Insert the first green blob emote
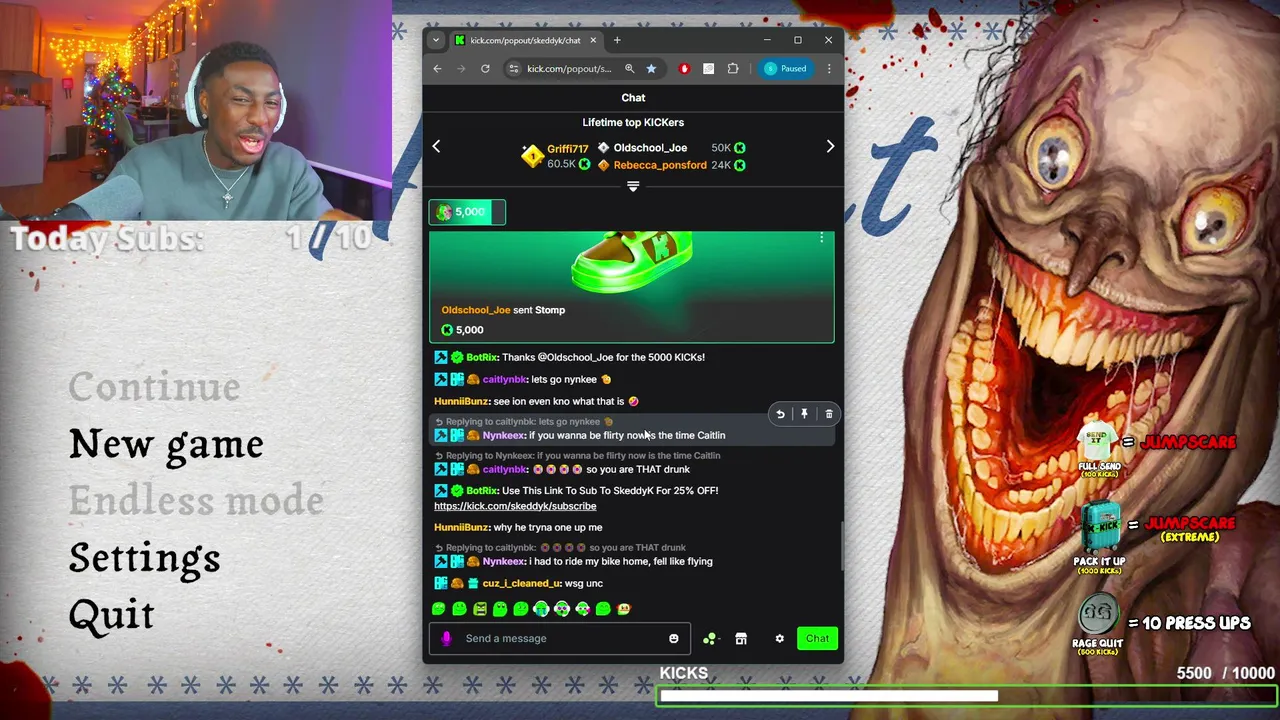The height and width of the screenshot is (720, 1280). coord(439,609)
